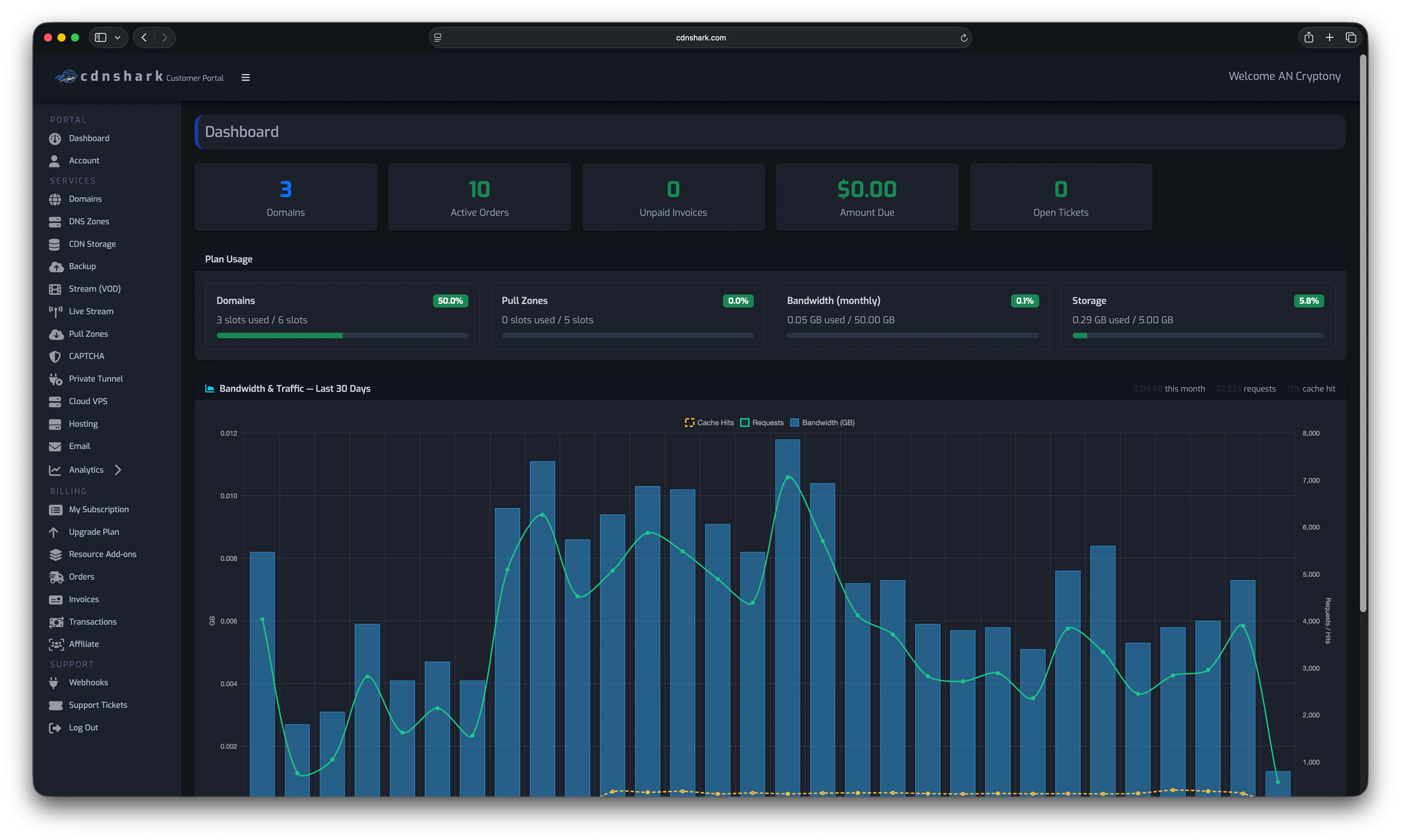Click the Webhooks plug icon
This screenshot has width=1401, height=840.
(x=54, y=683)
